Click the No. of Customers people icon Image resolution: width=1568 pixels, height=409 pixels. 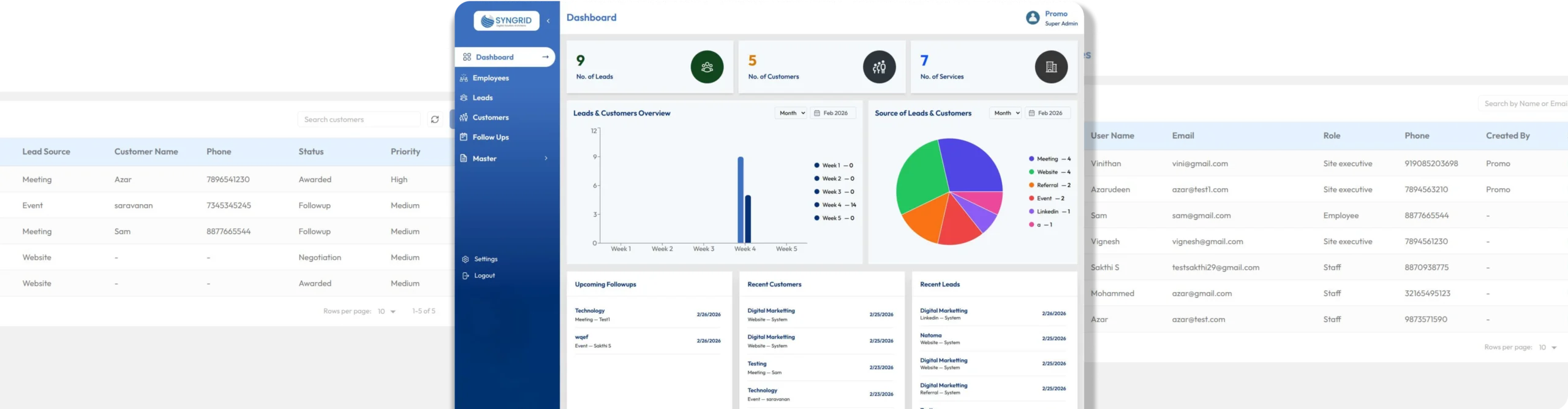879,67
